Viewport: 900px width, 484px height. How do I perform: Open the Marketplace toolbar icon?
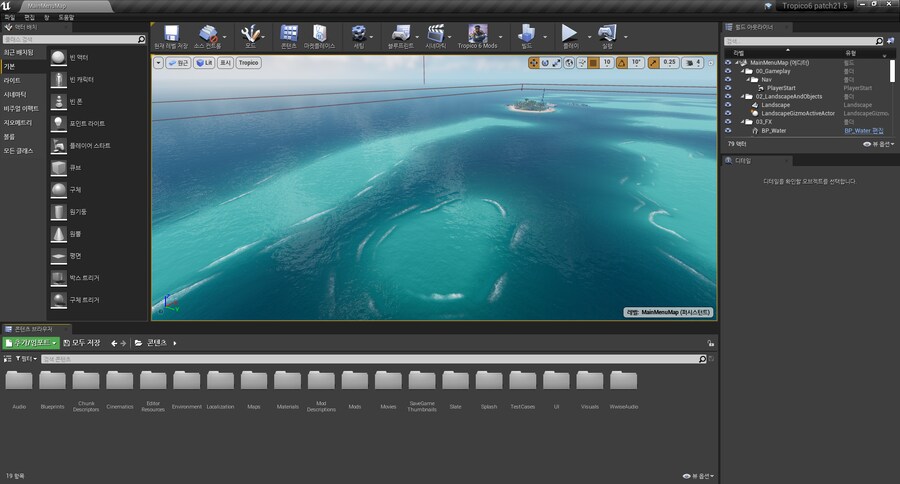[x=320, y=34]
